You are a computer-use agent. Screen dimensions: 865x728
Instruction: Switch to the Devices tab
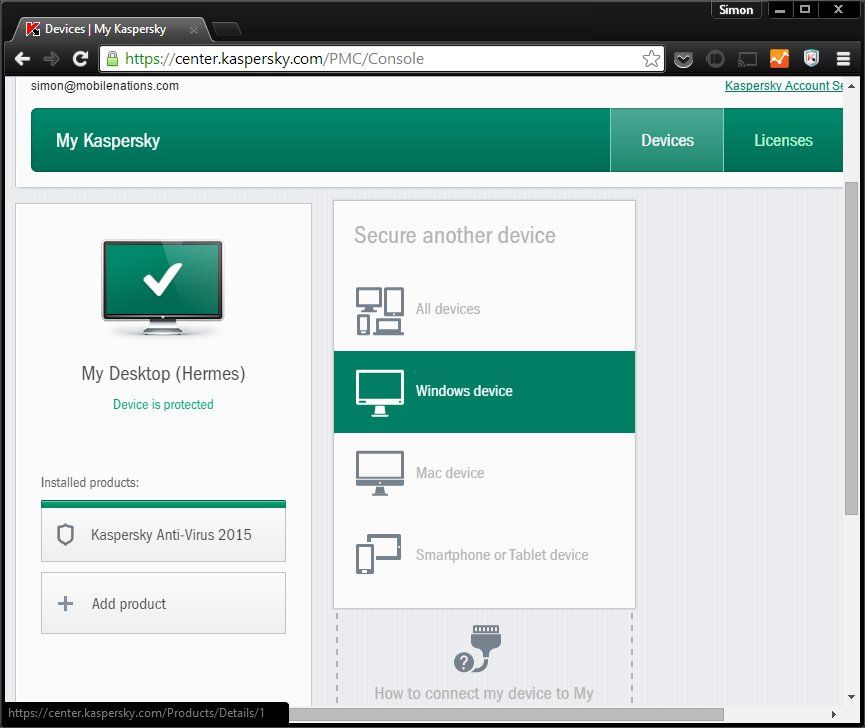667,140
